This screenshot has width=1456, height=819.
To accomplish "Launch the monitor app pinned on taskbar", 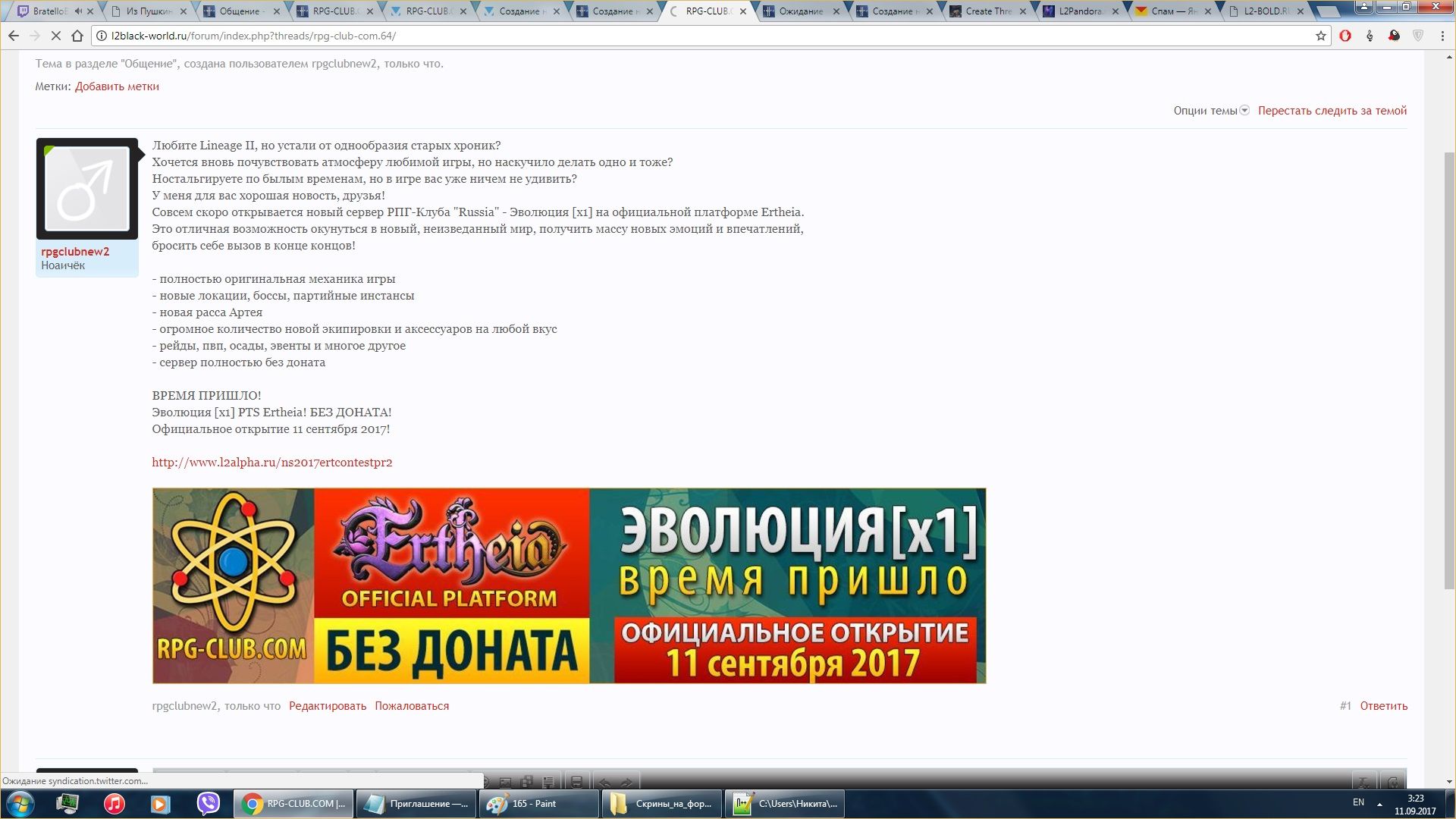I will [67, 804].
